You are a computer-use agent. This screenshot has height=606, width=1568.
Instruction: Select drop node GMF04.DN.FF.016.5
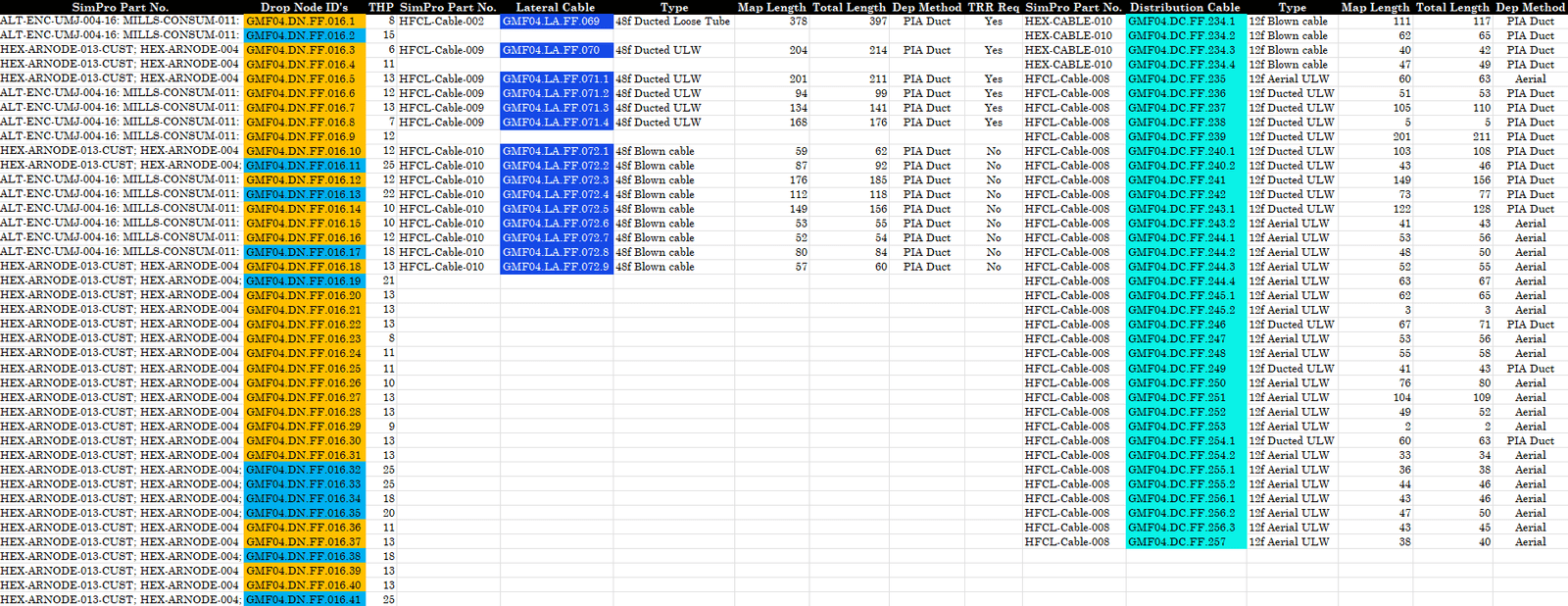305,78
